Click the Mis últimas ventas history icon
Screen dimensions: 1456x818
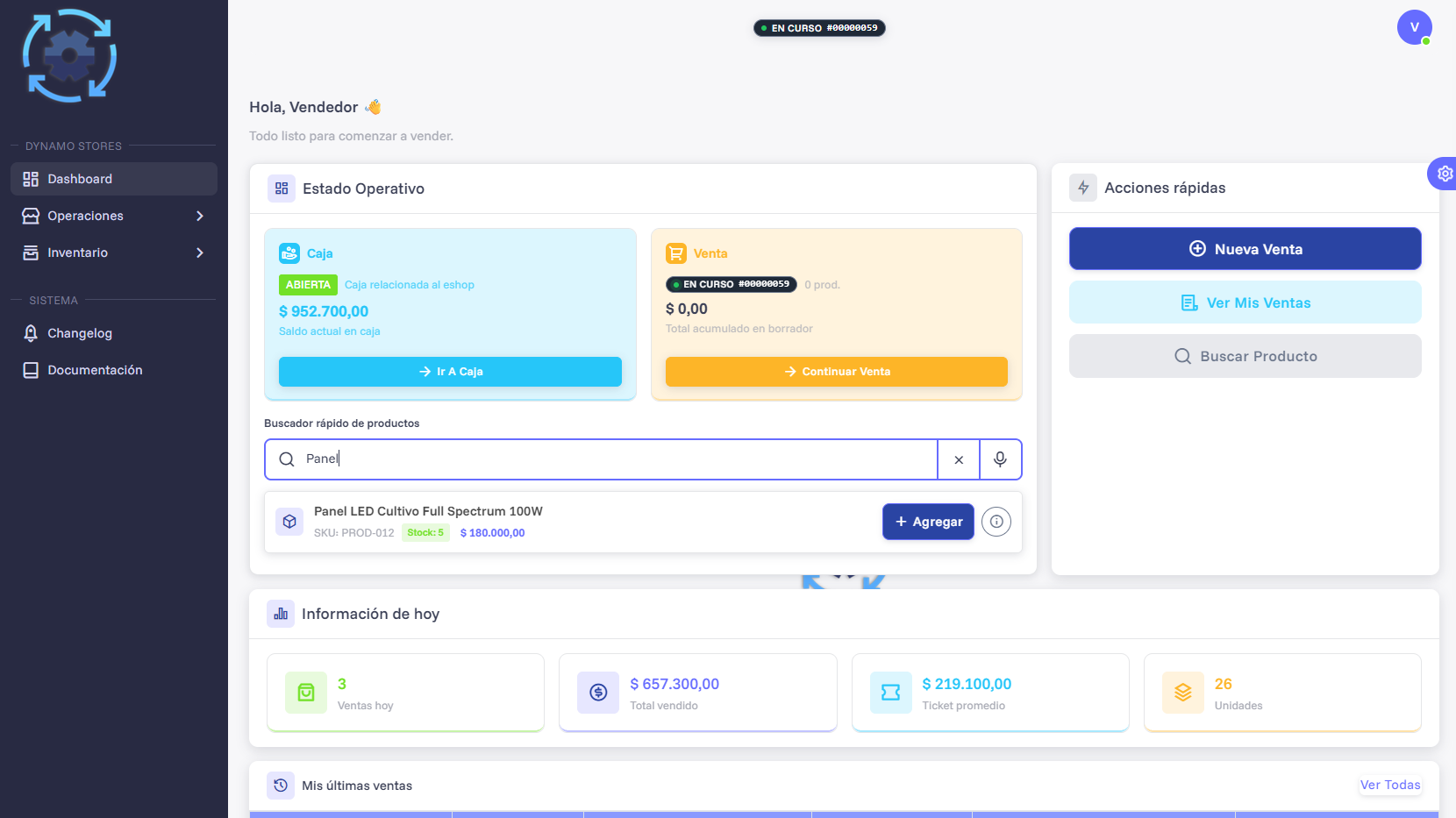[x=281, y=786]
